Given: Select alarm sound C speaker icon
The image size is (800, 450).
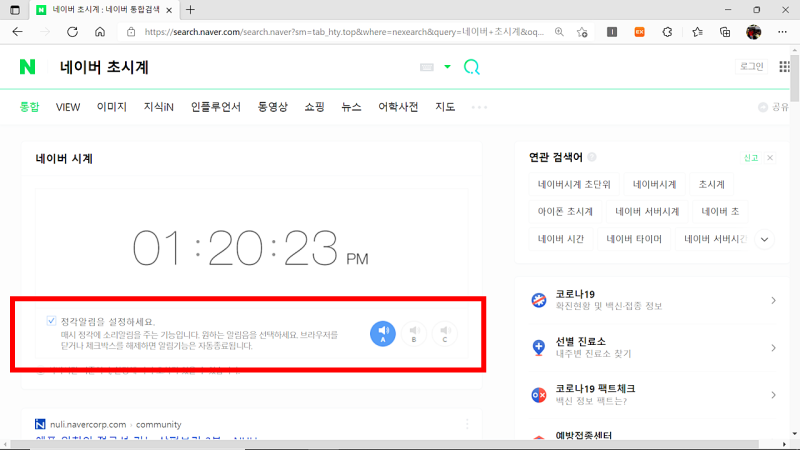Looking at the screenshot, I should tap(444, 334).
